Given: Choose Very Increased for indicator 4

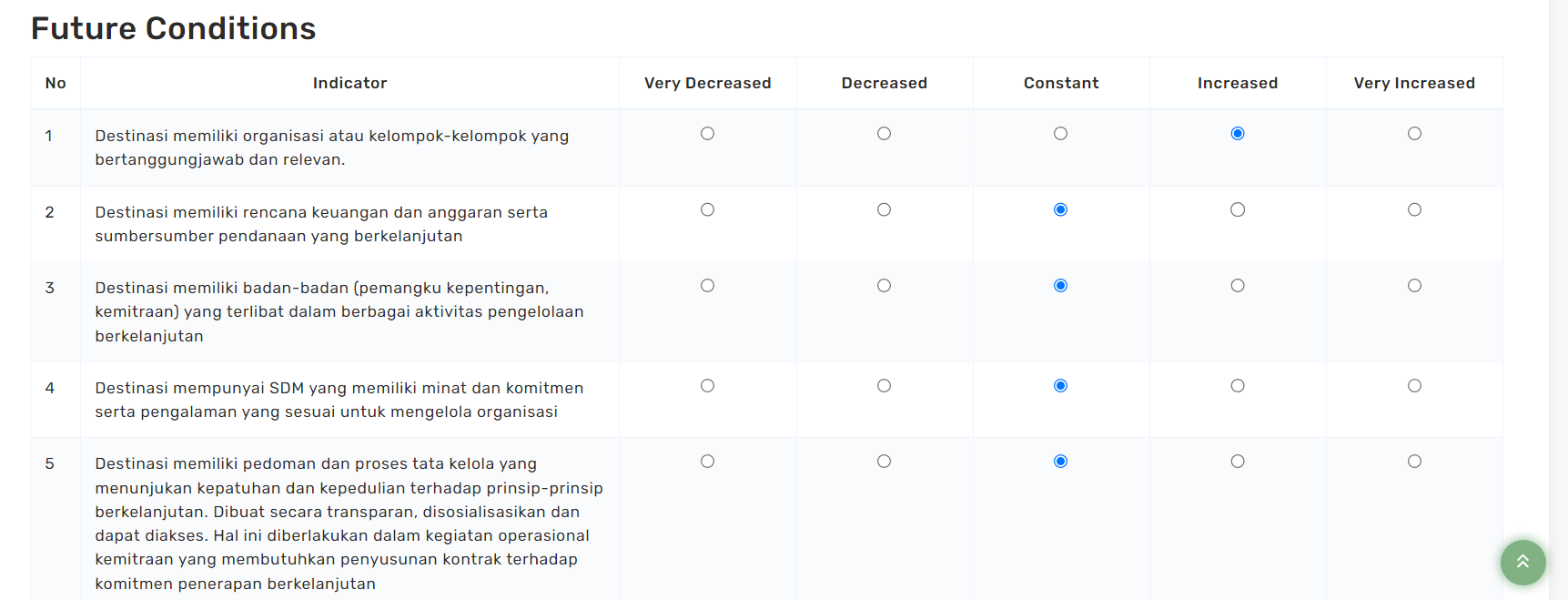Looking at the screenshot, I should pos(1414,386).
